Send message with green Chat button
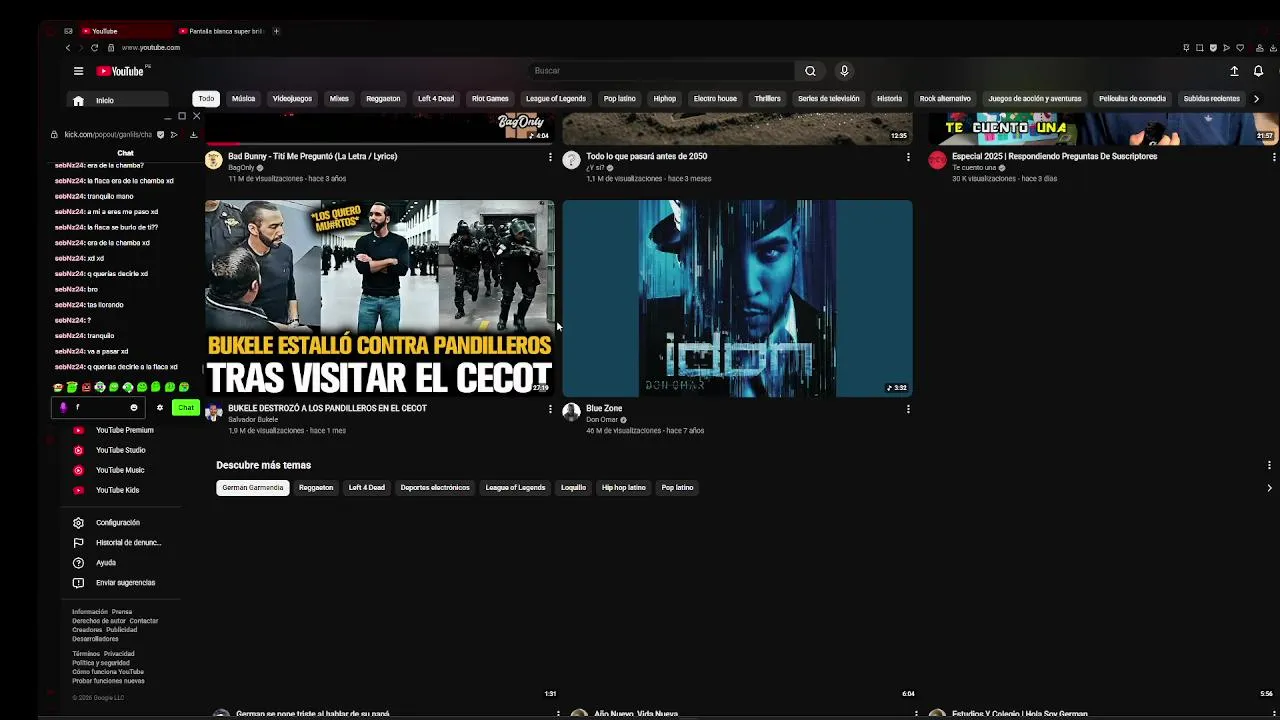 pyautogui.click(x=186, y=408)
